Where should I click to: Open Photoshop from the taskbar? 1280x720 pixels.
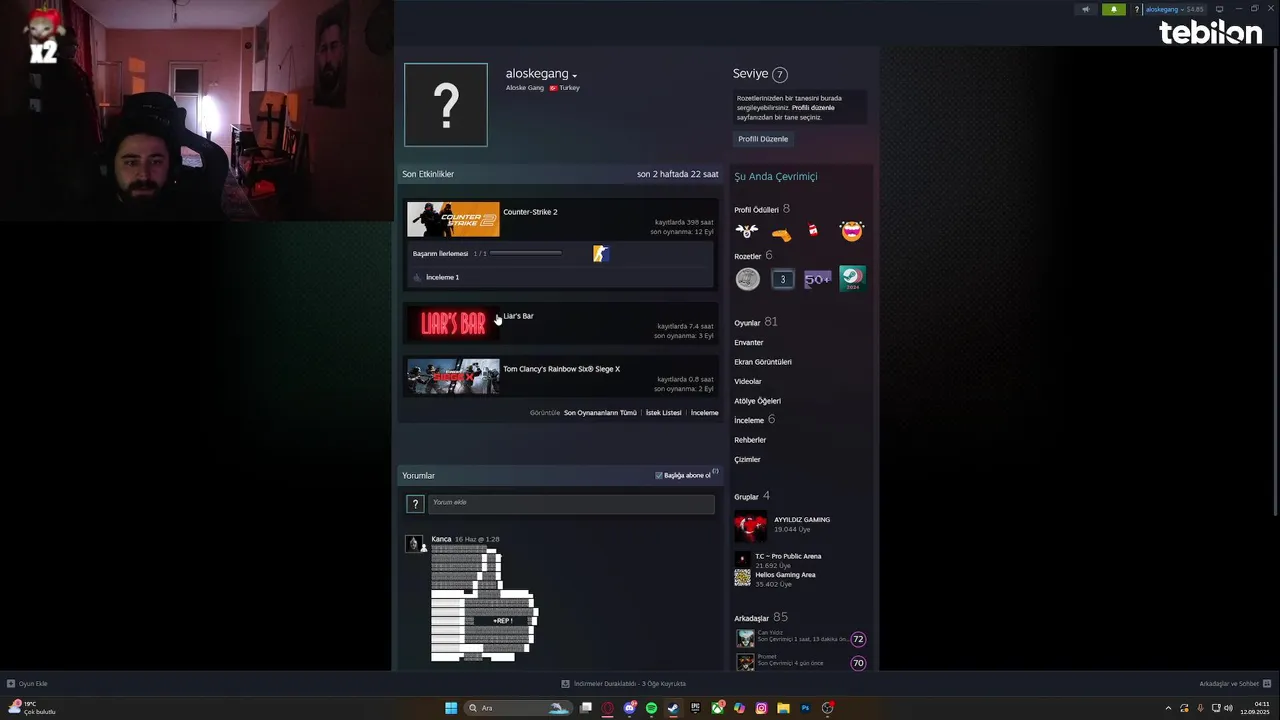pyautogui.click(x=805, y=708)
